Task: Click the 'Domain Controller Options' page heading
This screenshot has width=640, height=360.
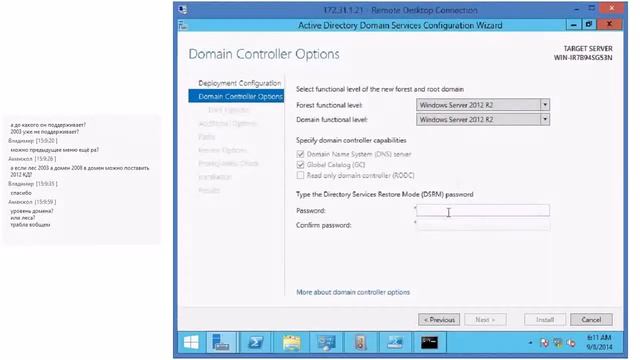Action: tap(264, 54)
